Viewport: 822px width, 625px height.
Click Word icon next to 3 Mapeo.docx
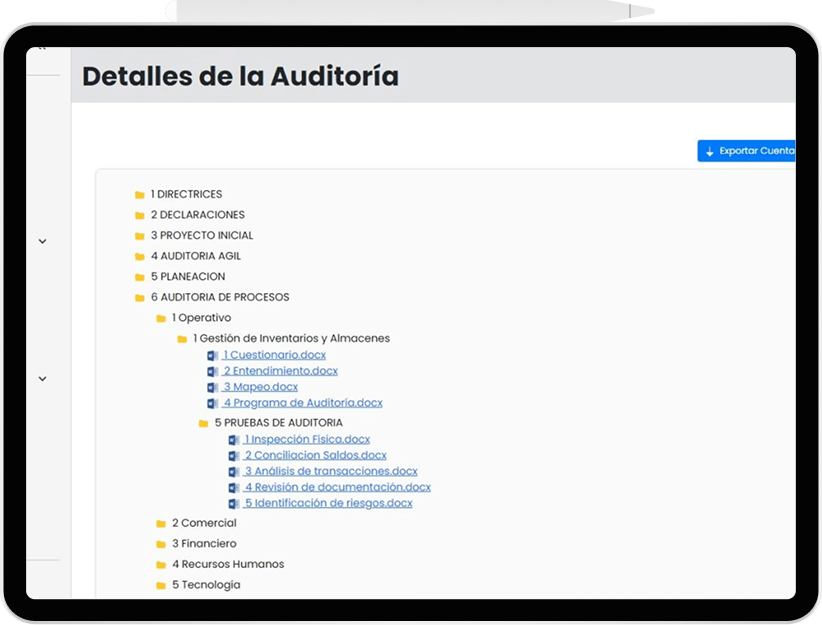tap(212, 387)
